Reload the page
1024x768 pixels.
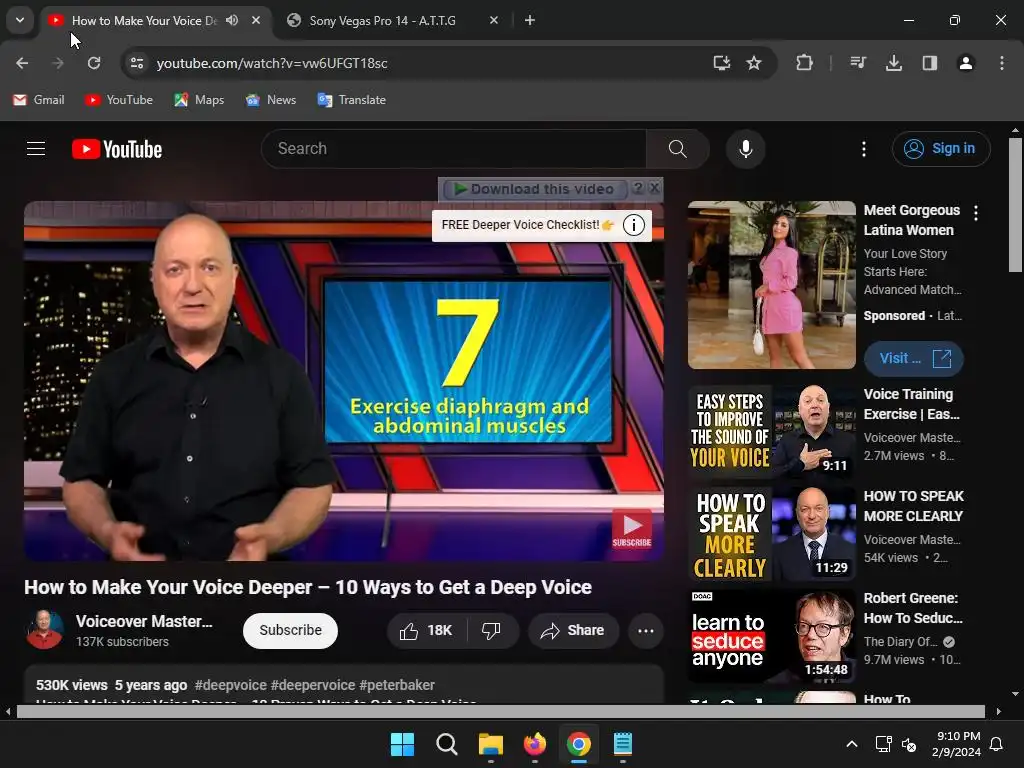pos(94,63)
